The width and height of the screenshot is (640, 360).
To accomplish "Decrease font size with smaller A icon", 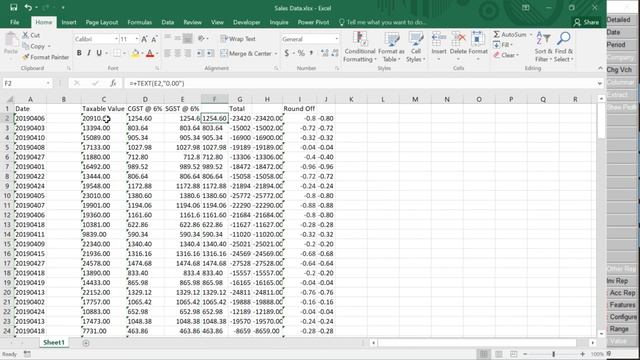I will click(x=154, y=39).
